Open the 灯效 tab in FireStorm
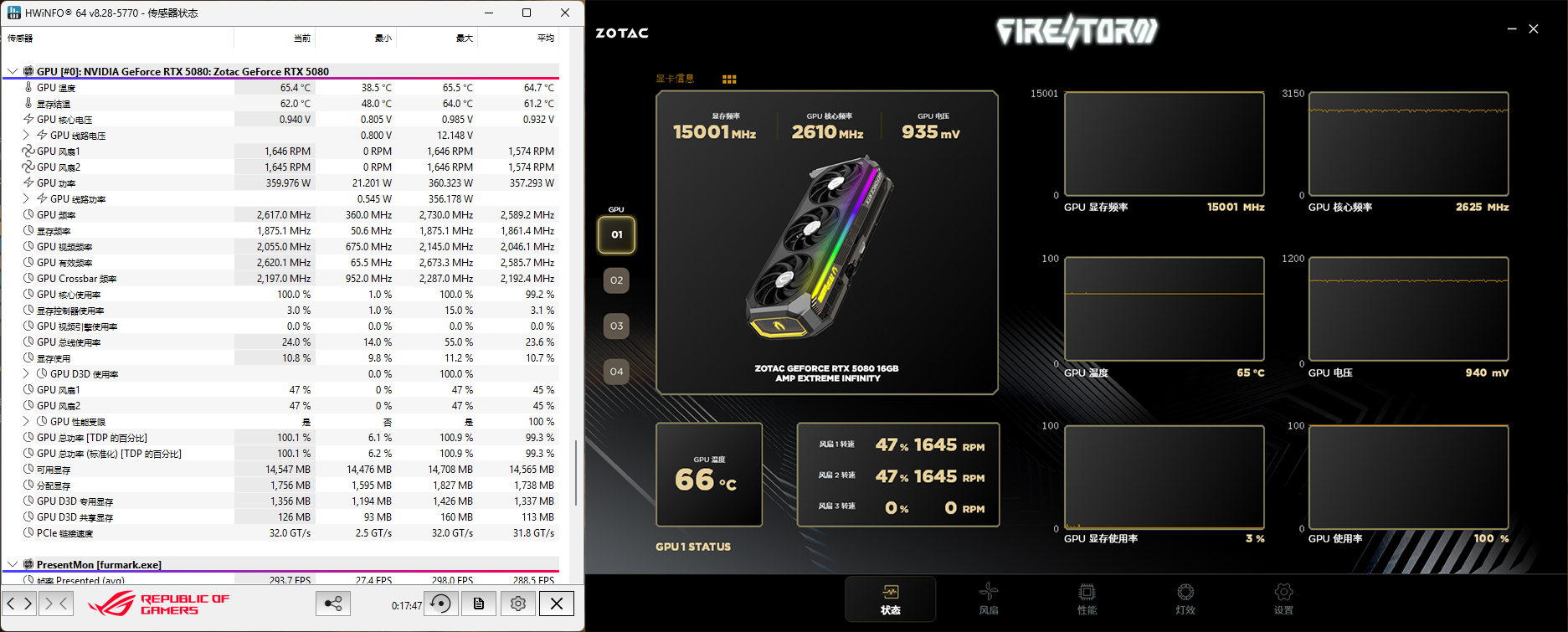Image resolution: width=1568 pixels, height=632 pixels. (1185, 599)
